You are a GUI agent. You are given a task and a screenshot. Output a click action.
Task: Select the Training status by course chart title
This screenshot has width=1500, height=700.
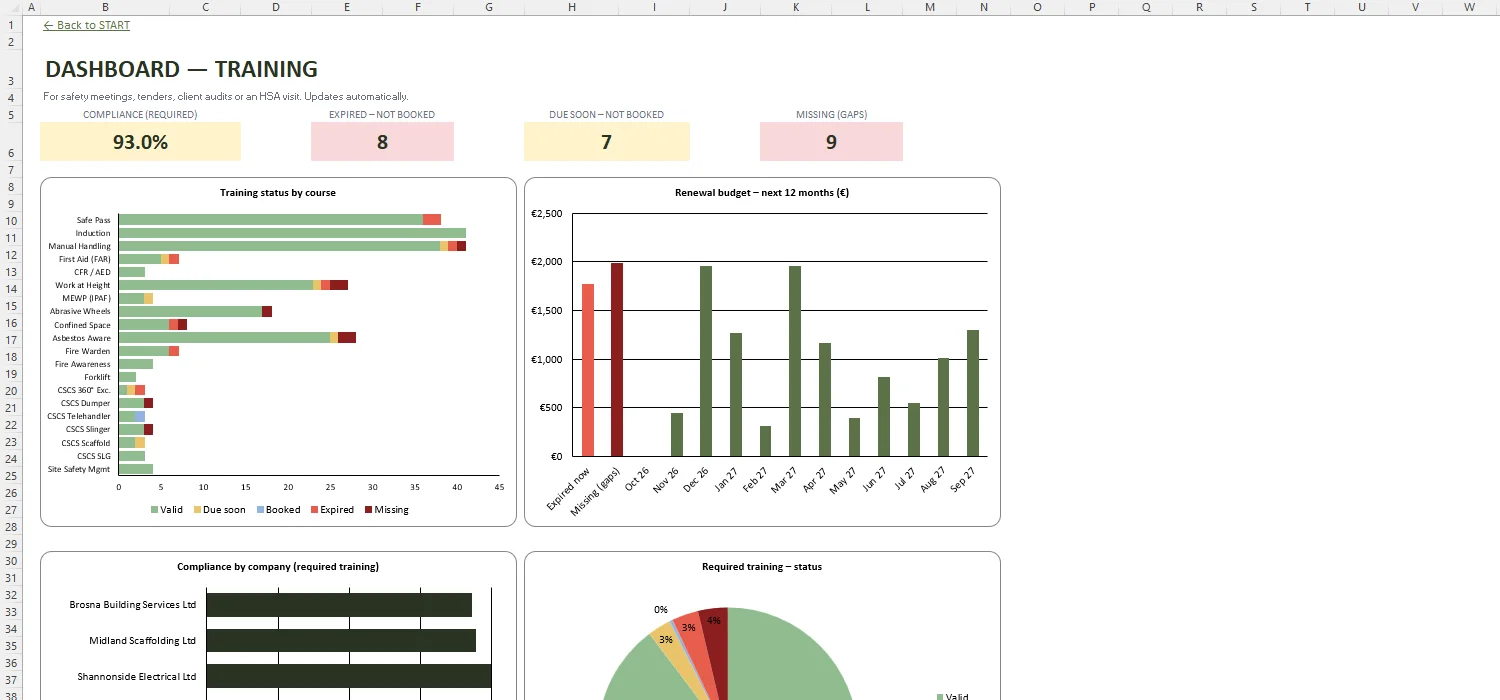tap(278, 193)
